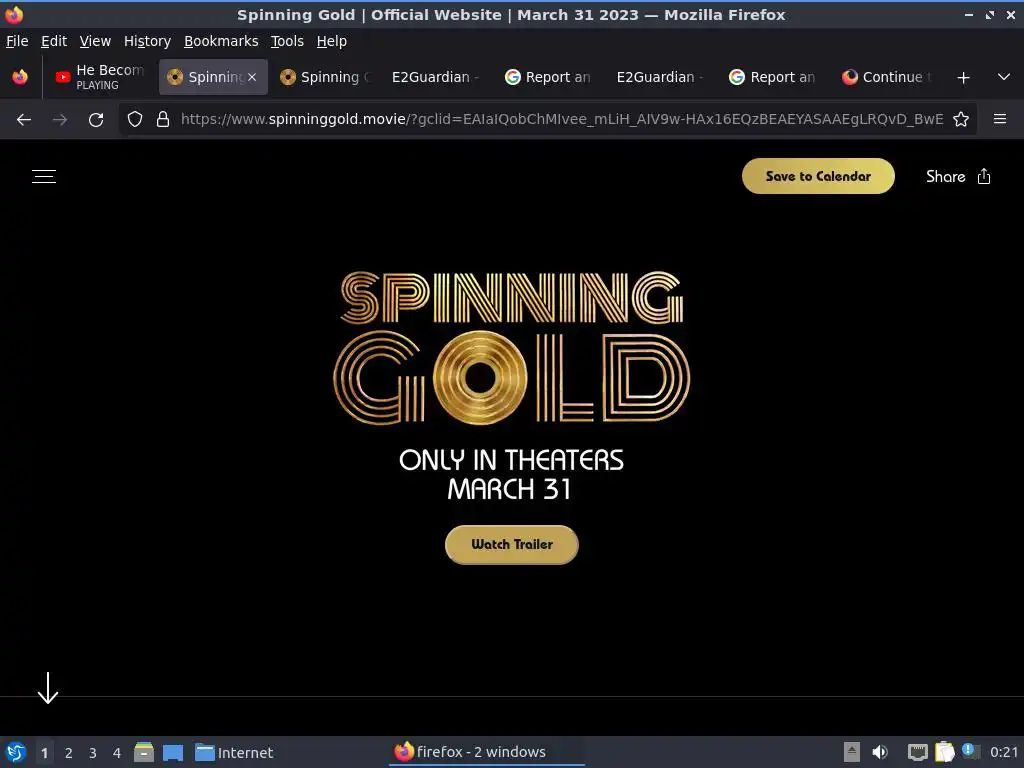Viewport: 1024px width, 768px height.
Task: Show site security padlock info
Action: [163, 120]
